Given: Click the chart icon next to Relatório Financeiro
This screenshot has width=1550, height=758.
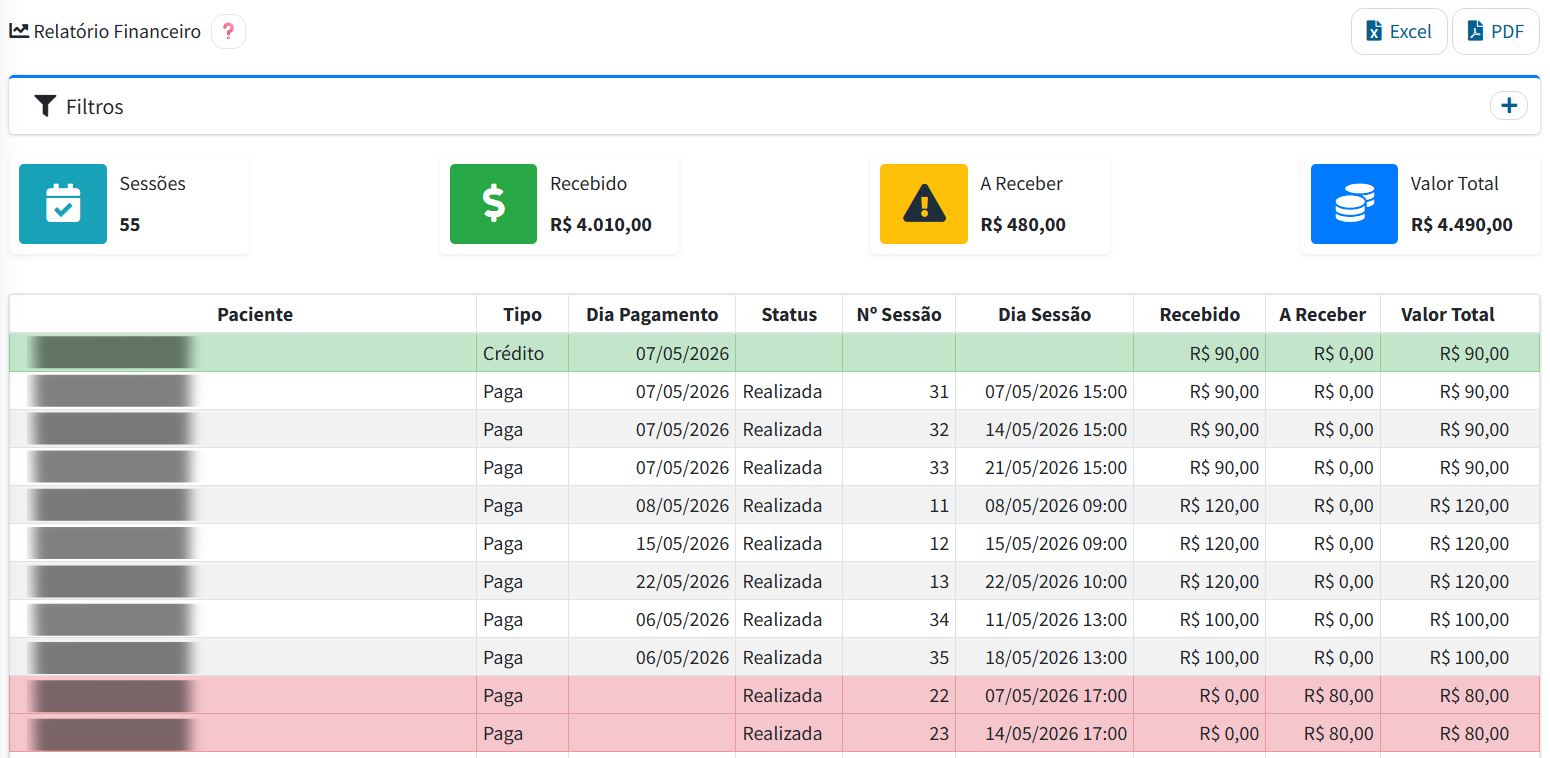Looking at the screenshot, I should (19, 30).
